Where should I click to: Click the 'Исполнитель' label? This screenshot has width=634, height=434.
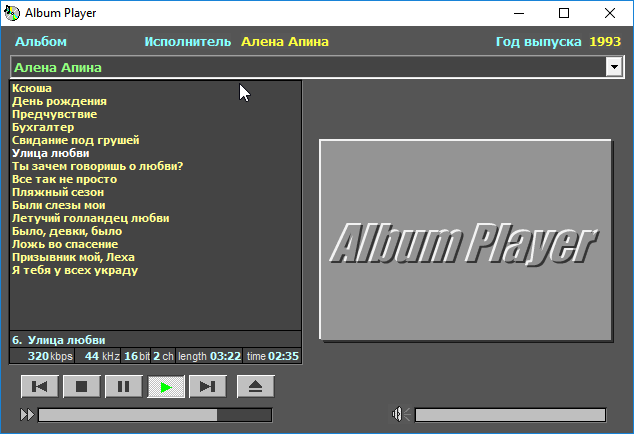188,42
